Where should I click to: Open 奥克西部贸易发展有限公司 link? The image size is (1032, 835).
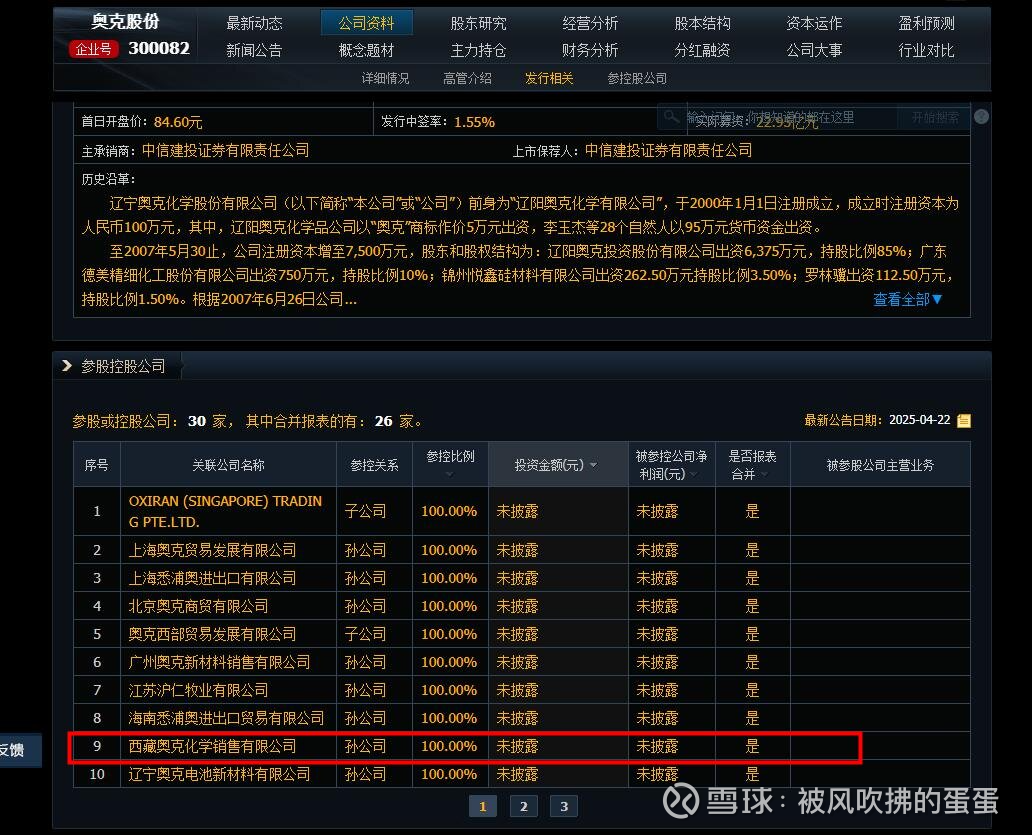tap(212, 634)
